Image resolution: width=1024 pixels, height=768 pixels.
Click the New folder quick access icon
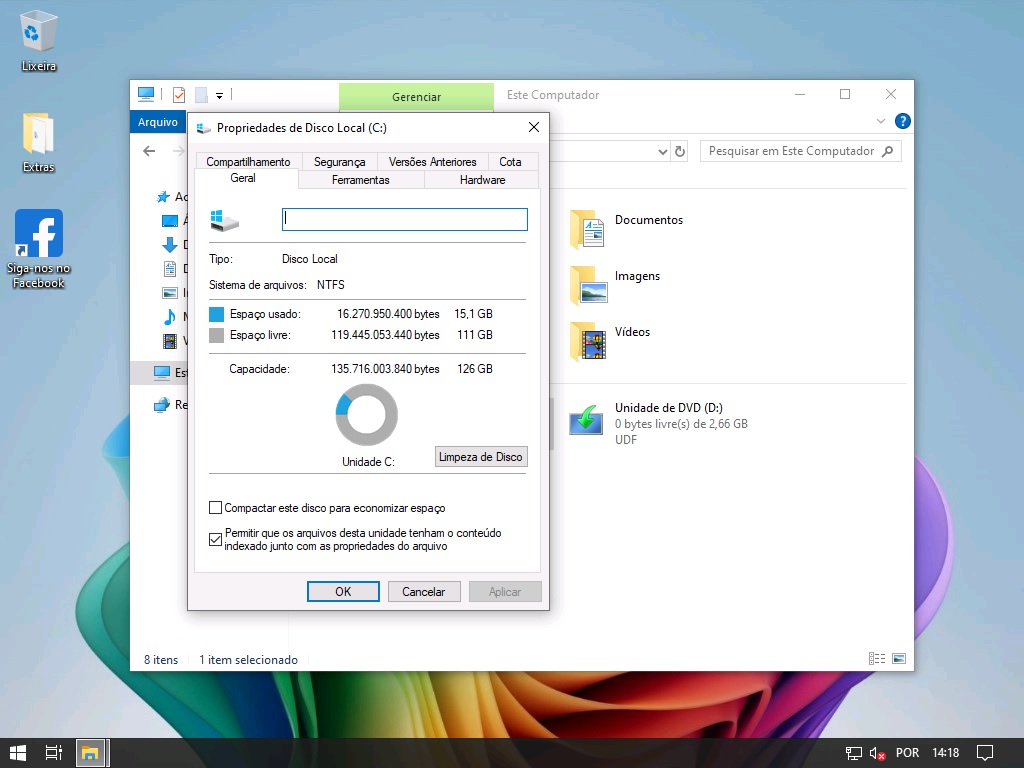click(201, 95)
